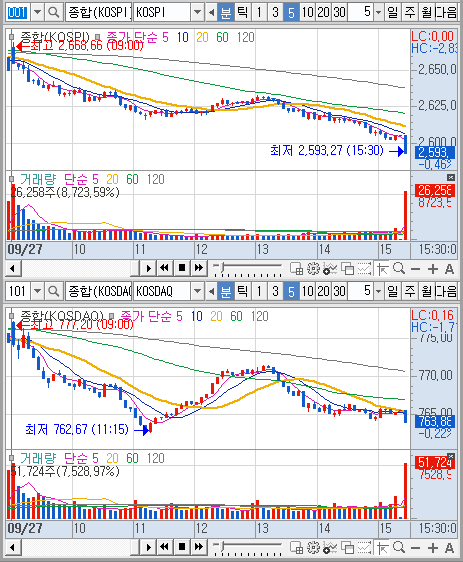Click the crosshair cursor icon in KOSPI toolbar

click(382, 268)
